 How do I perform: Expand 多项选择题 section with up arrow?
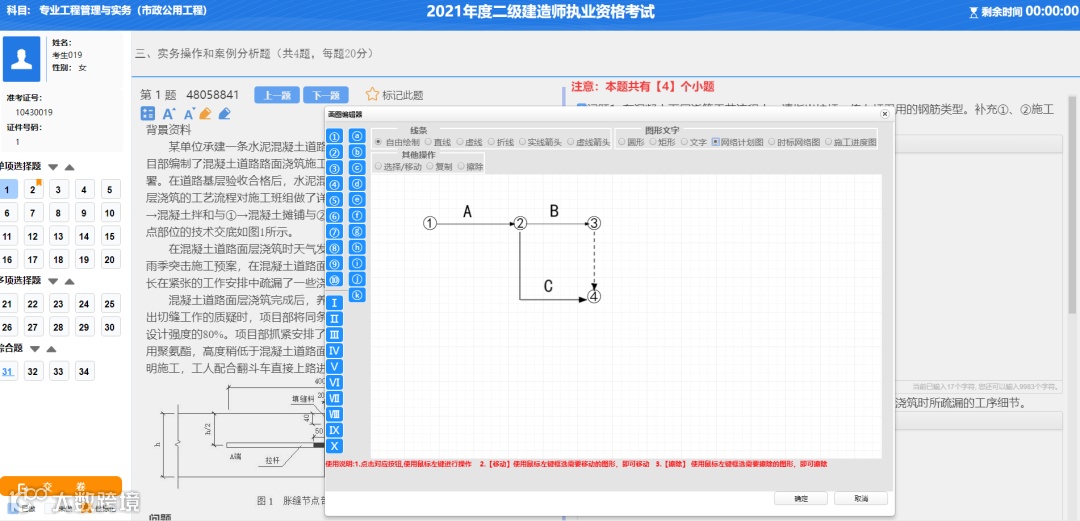pyautogui.click(x=70, y=281)
